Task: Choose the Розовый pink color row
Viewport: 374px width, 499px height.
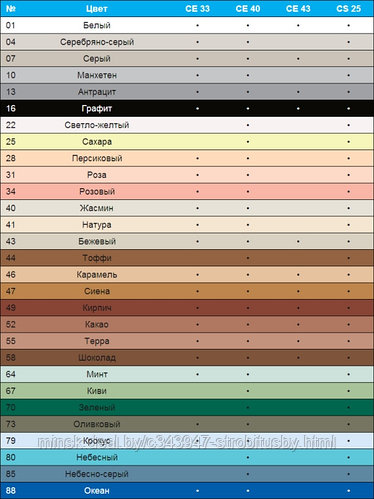Action: [187, 191]
